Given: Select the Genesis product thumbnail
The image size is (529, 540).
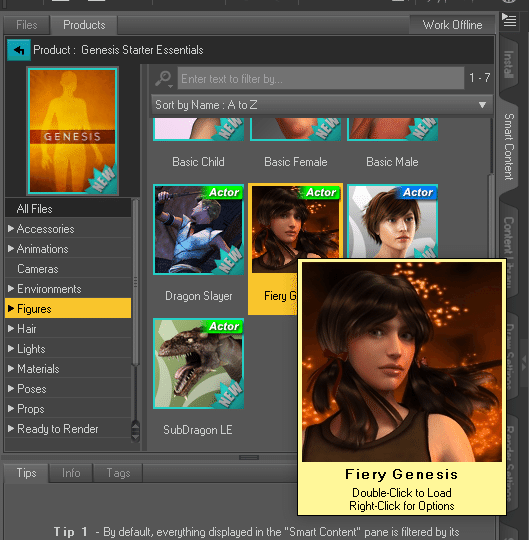Looking at the screenshot, I should [73, 131].
